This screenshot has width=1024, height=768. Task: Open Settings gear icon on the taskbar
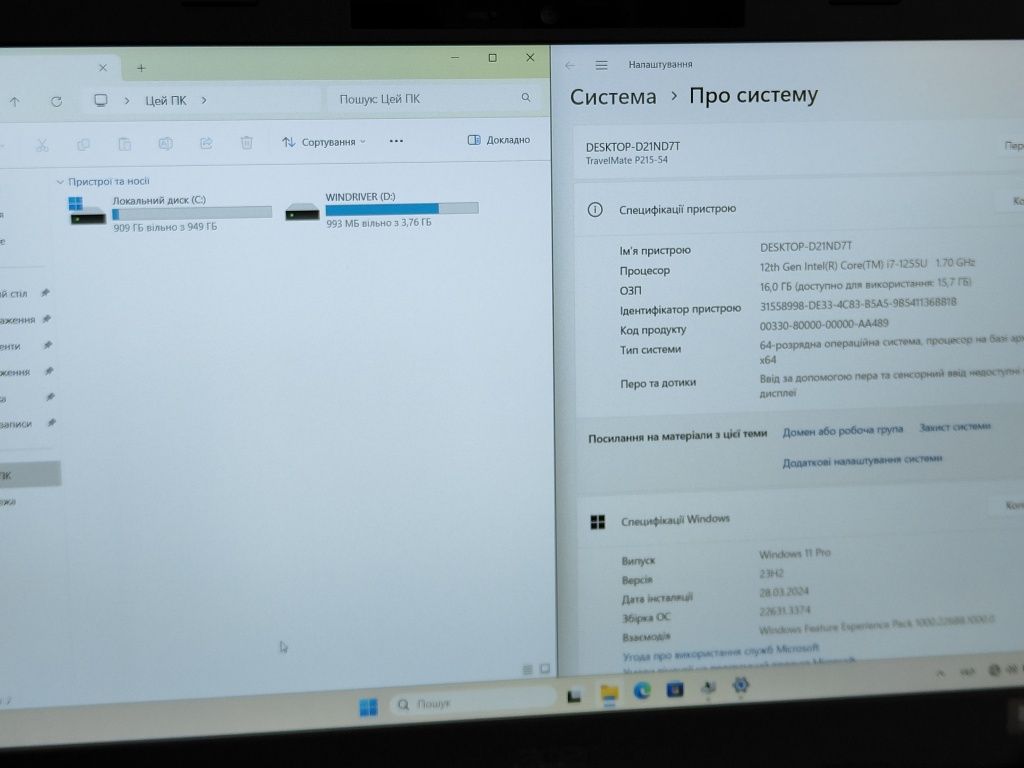tap(740, 685)
